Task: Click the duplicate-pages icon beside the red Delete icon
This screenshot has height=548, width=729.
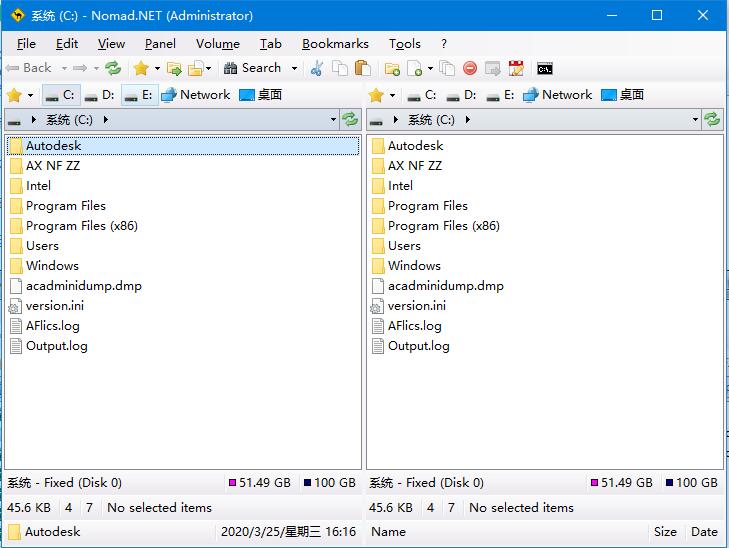Action: (447, 69)
